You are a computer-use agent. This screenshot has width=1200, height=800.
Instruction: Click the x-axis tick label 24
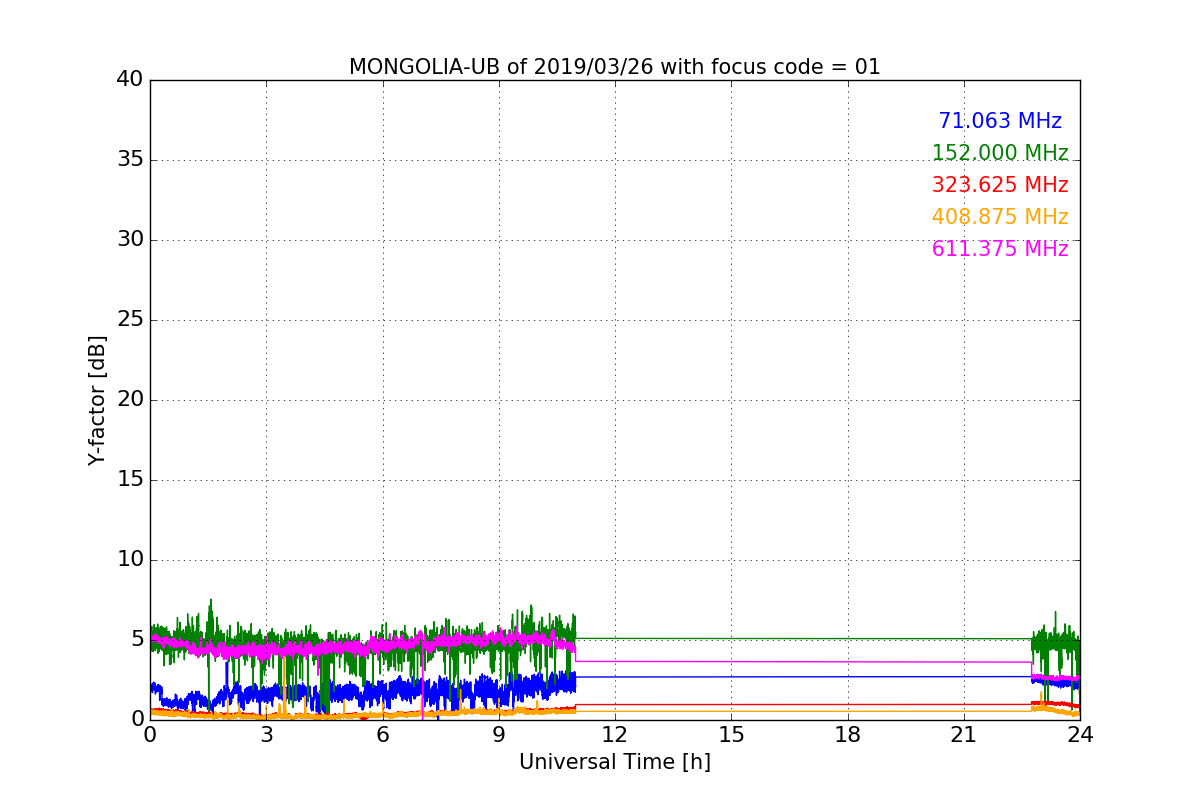pyautogui.click(x=1080, y=734)
